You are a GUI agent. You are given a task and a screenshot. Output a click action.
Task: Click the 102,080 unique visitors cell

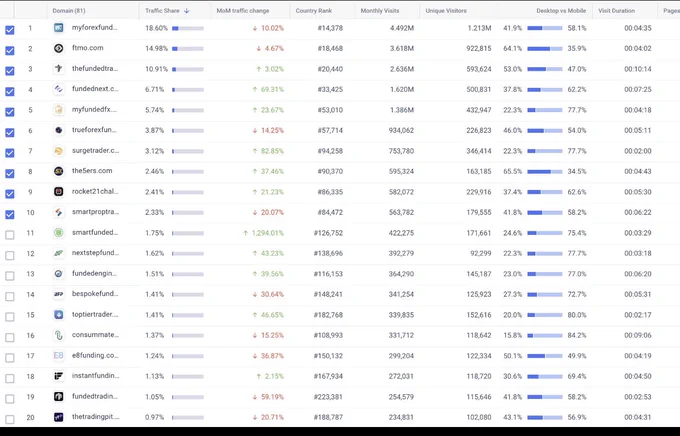[x=479, y=417]
